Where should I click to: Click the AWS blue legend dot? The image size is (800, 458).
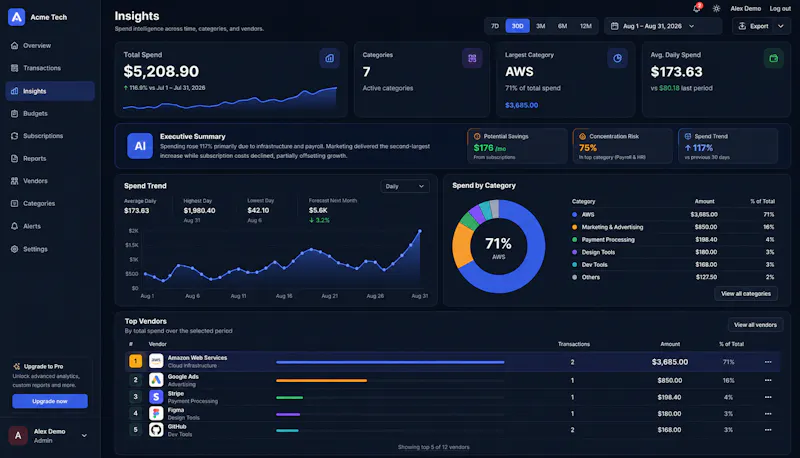574,215
